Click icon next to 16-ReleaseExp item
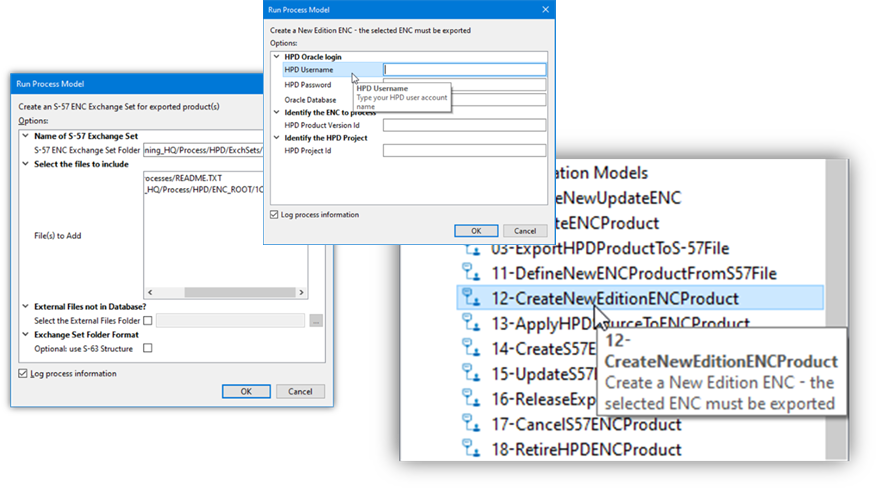This screenshot has width=882, height=494. pyautogui.click(x=472, y=399)
